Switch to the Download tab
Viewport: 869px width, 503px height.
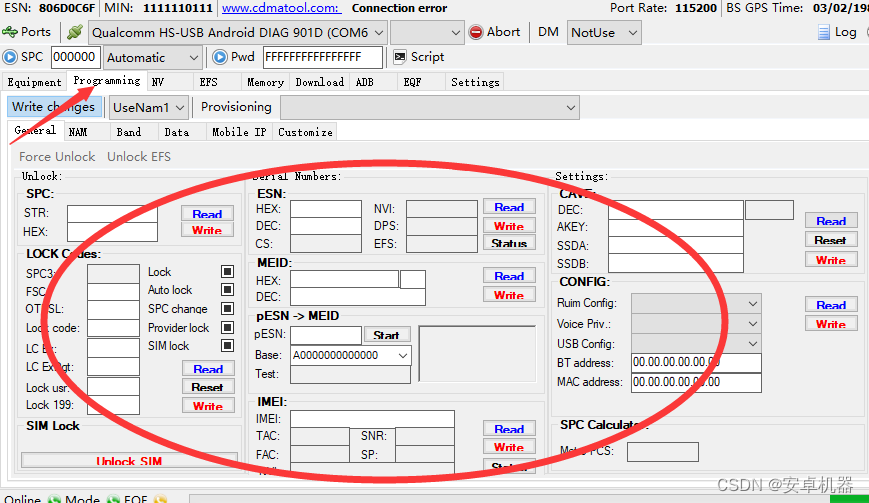(x=319, y=82)
